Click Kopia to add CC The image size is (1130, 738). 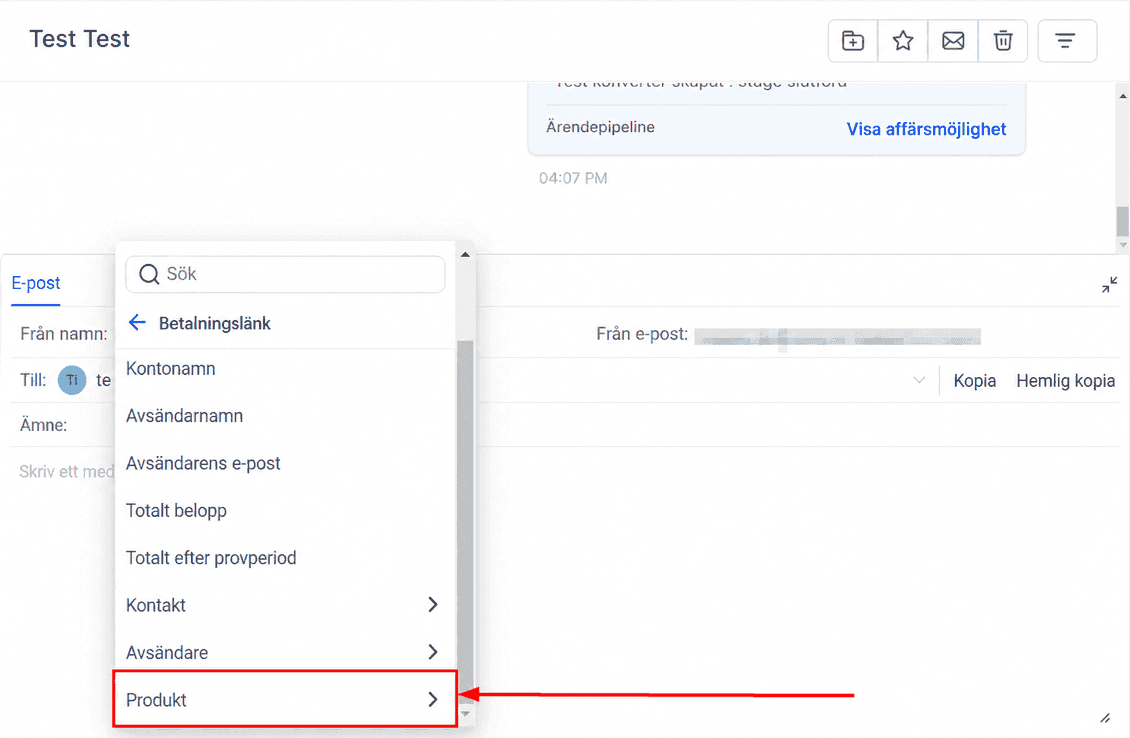[x=974, y=381]
